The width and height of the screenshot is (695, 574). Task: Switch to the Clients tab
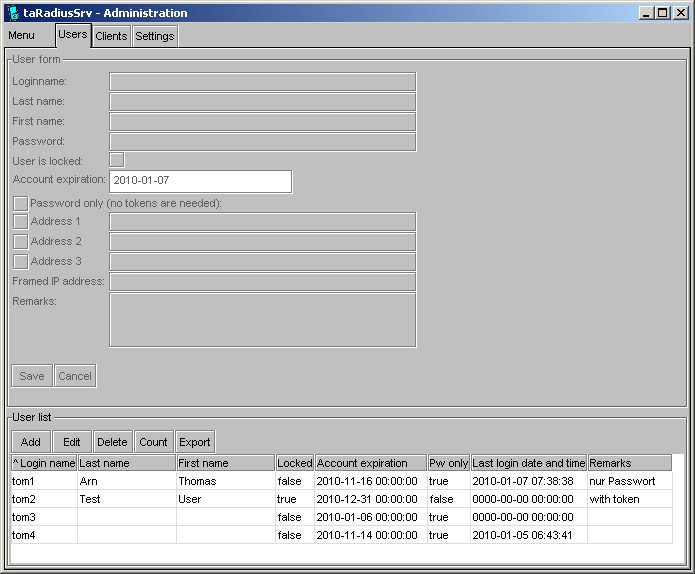click(111, 36)
